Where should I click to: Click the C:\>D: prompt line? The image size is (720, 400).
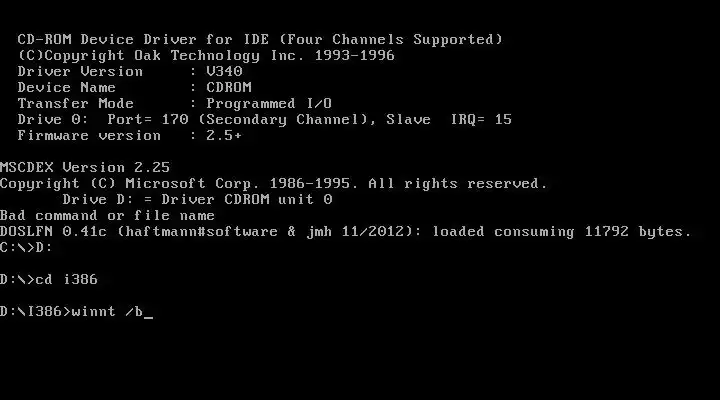pyautogui.click(x=26, y=248)
